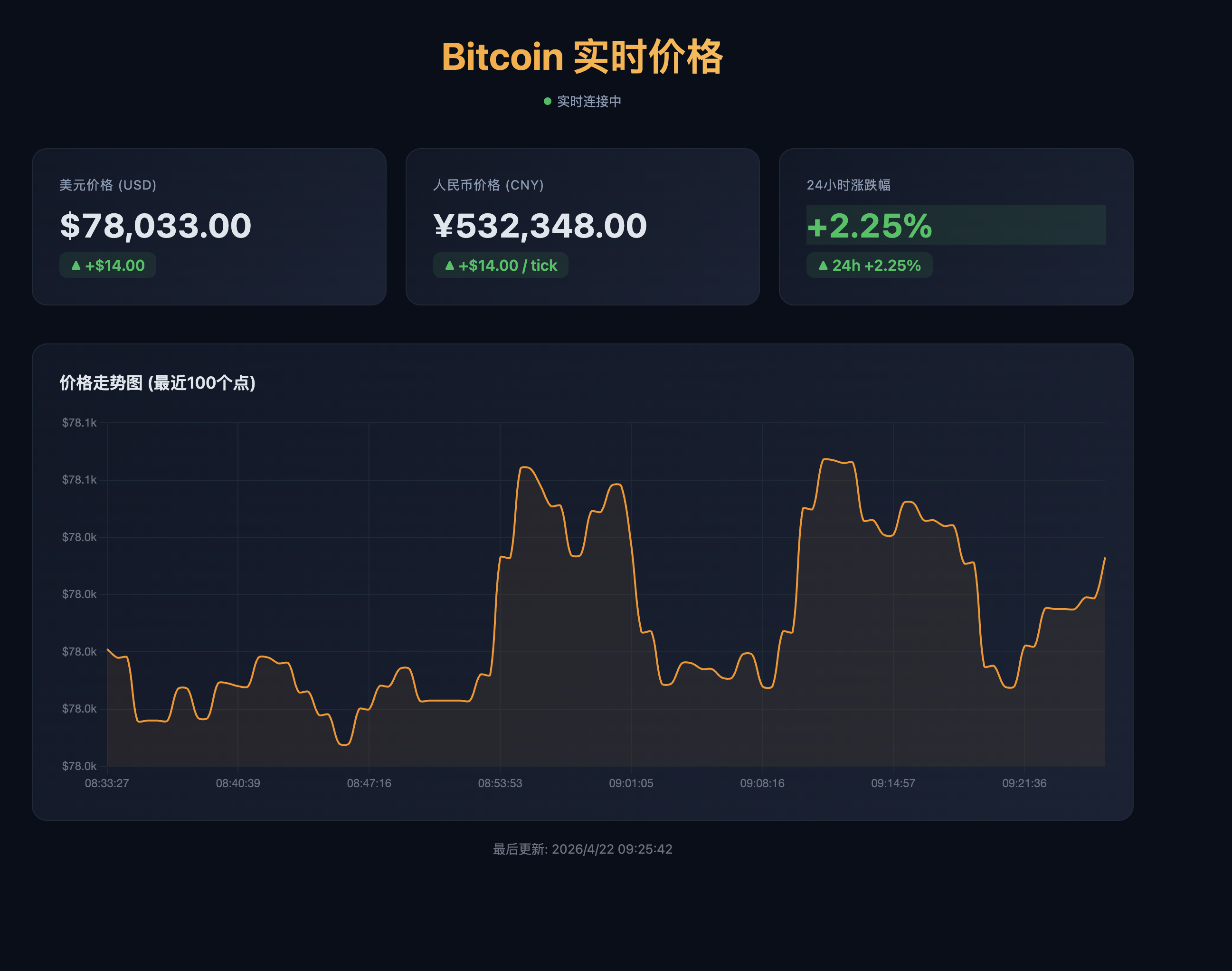
Task: Click the 08:33:27 time axis label
Action: point(107,783)
